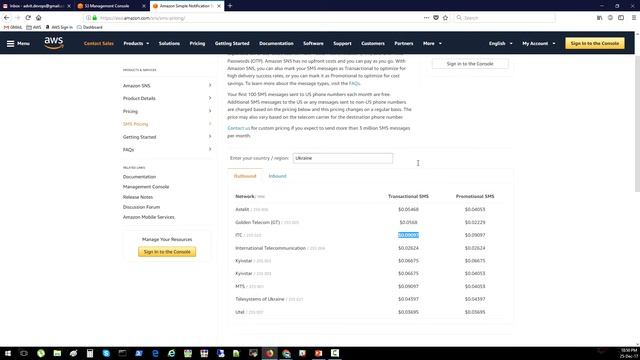640x360 pixels.
Task: Expand the Products dropdown
Action: click(136, 43)
